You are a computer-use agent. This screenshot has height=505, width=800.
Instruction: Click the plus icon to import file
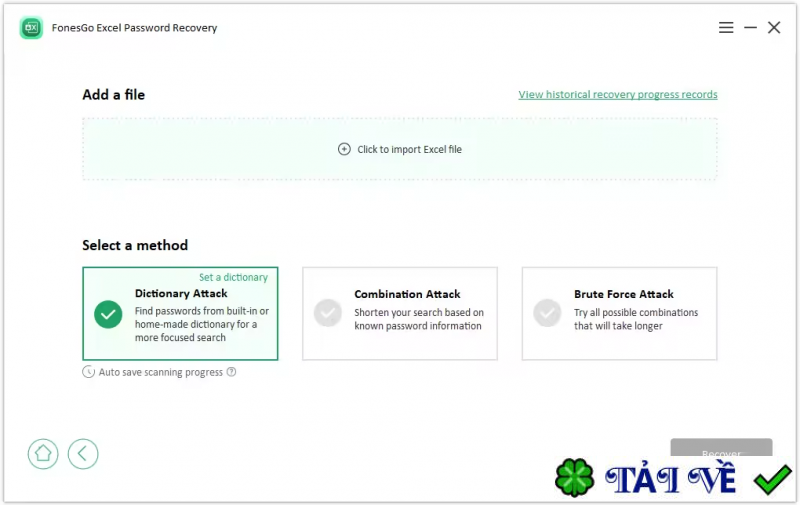344,149
